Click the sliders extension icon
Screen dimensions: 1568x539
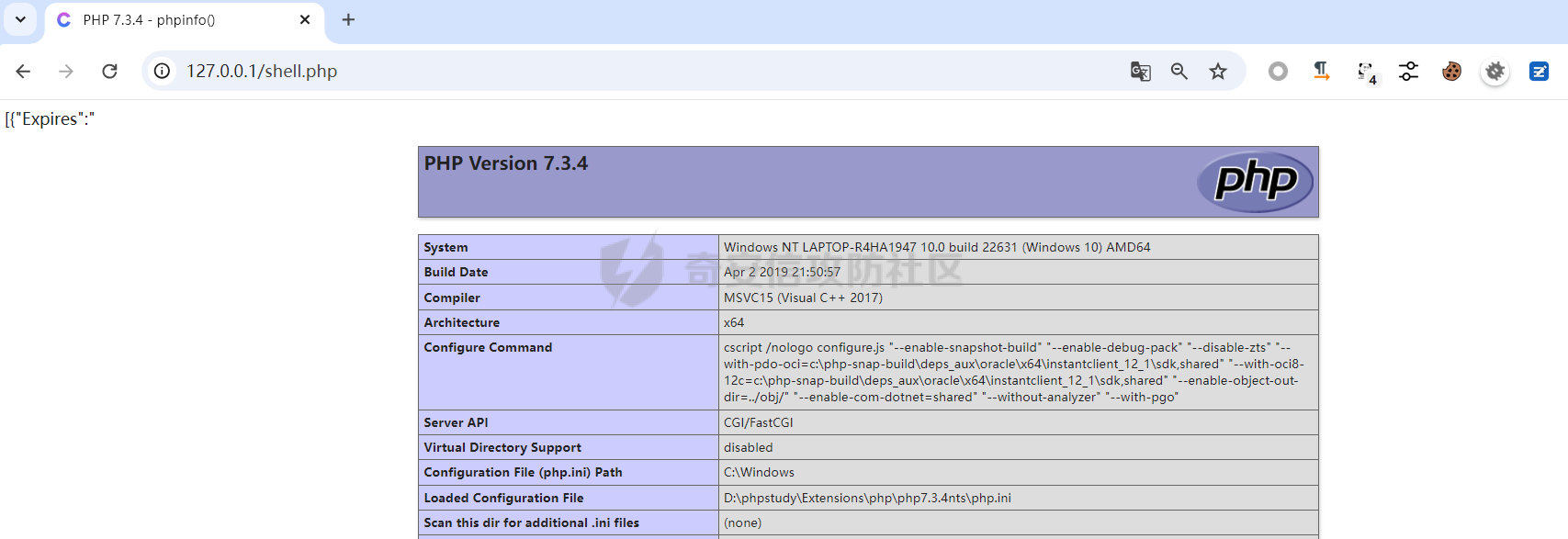coord(1408,72)
